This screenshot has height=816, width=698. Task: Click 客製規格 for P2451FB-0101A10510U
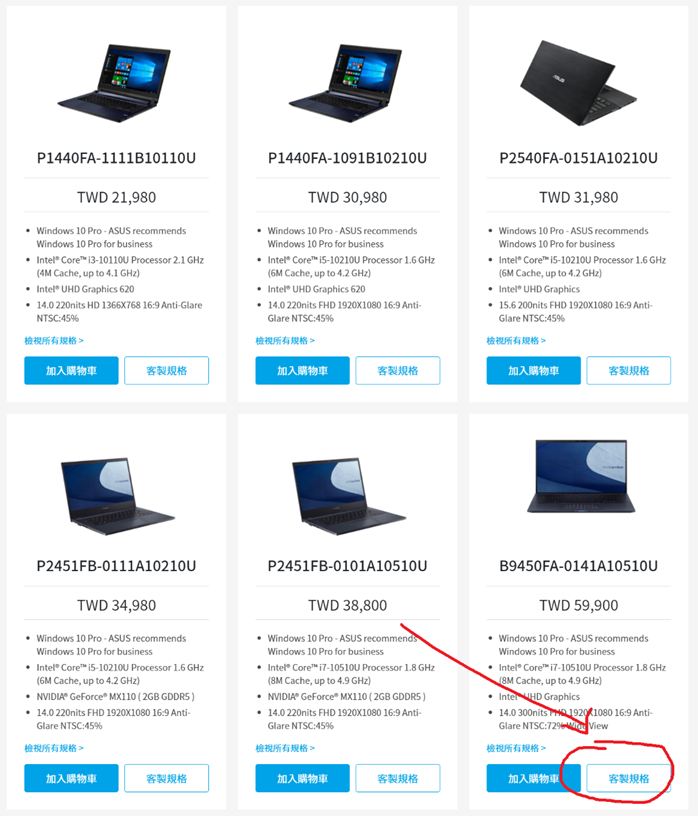pos(398,778)
